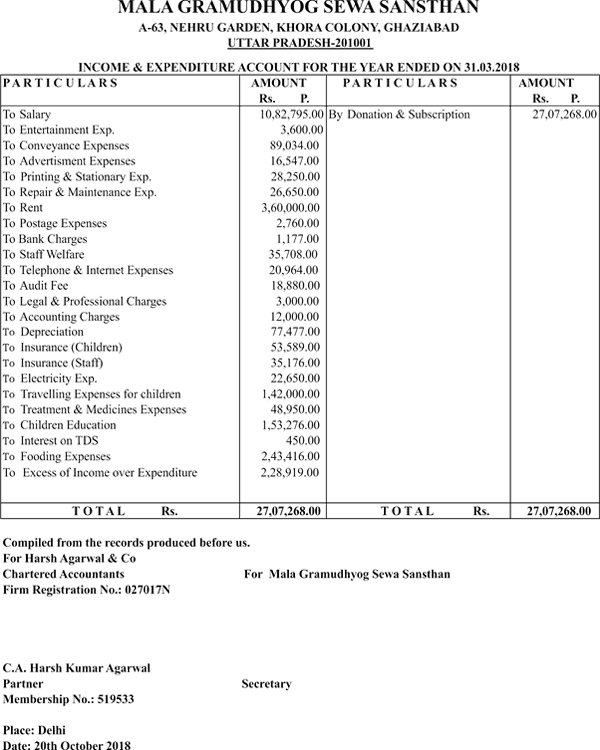
Task: Click the amount 53,589.00
Action: click(x=295, y=347)
